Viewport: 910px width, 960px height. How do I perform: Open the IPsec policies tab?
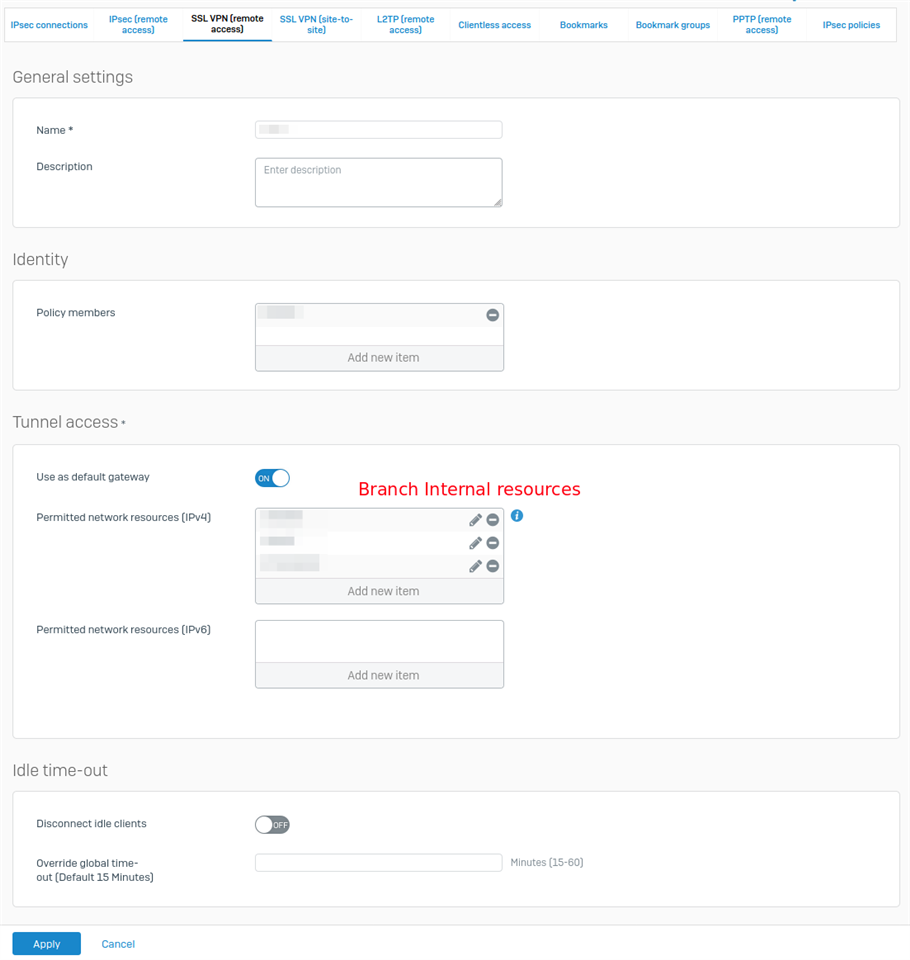(x=851, y=25)
